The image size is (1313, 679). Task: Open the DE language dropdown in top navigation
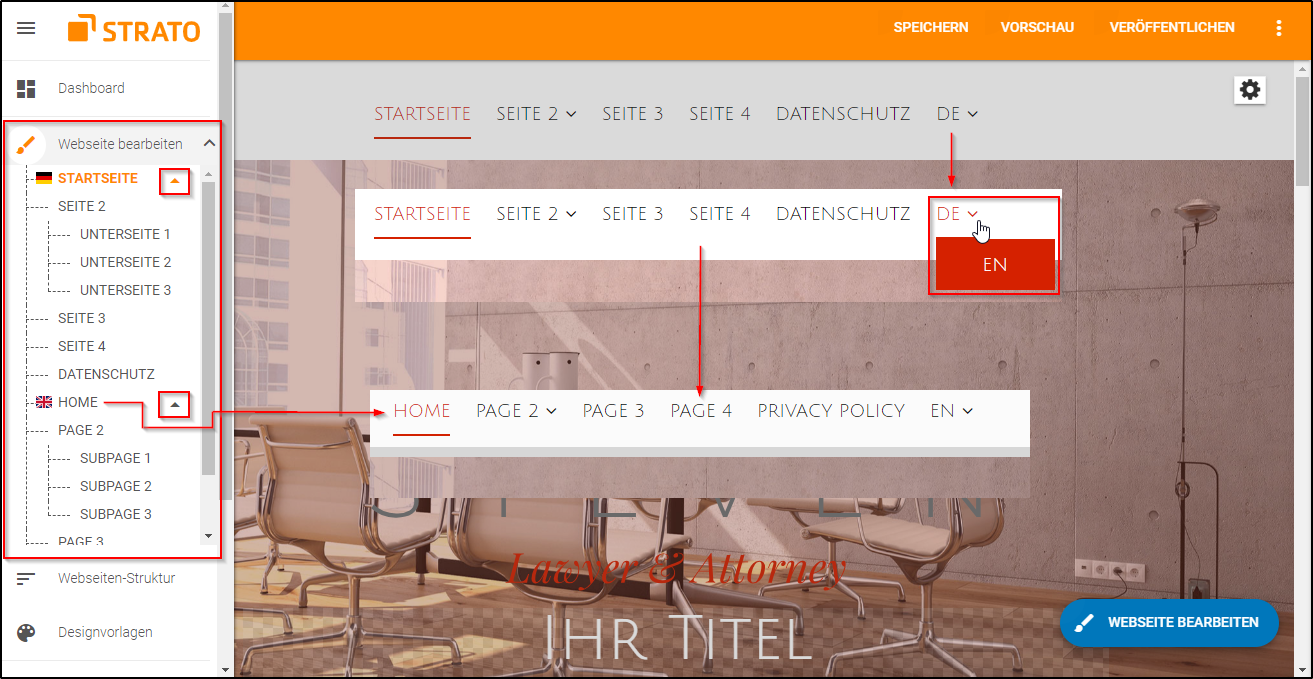(957, 114)
